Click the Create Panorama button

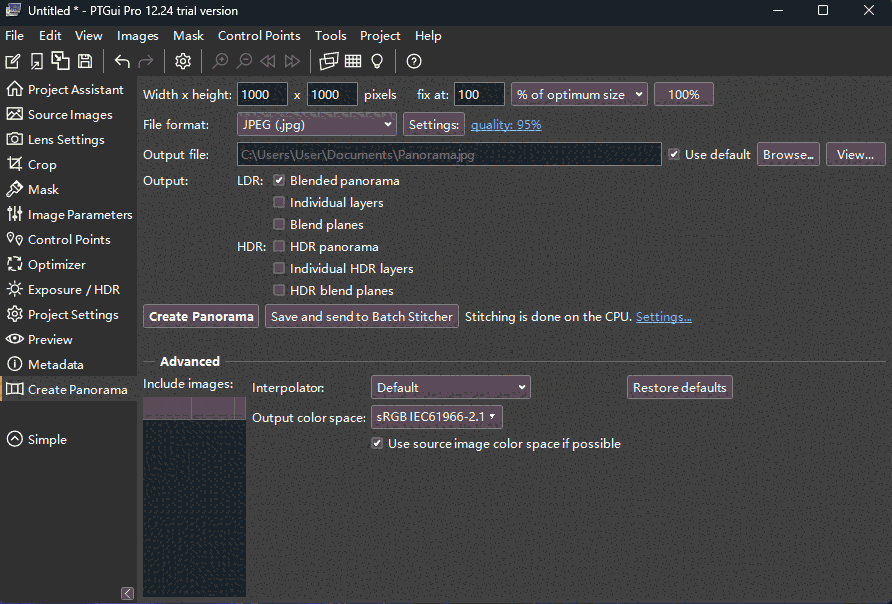tap(201, 317)
